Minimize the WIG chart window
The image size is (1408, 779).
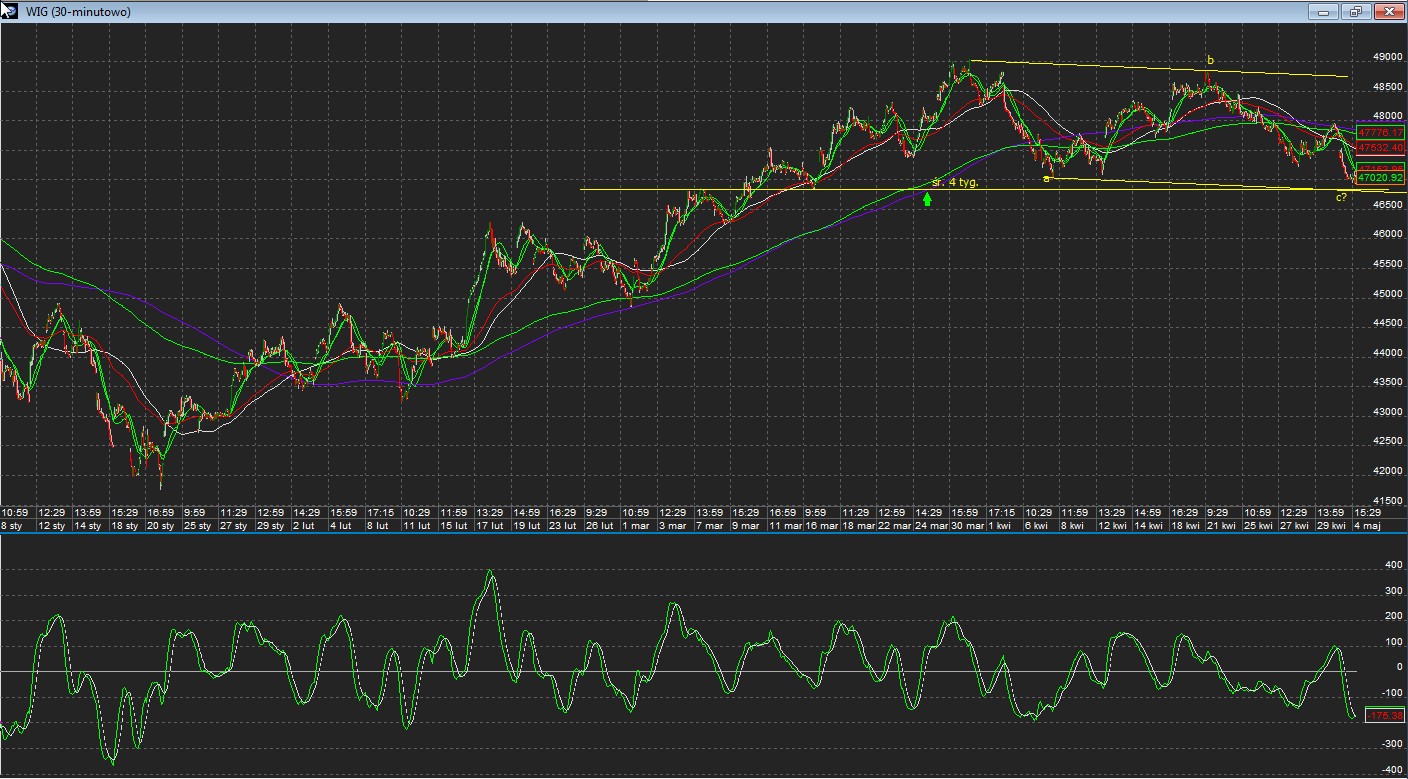point(1323,12)
